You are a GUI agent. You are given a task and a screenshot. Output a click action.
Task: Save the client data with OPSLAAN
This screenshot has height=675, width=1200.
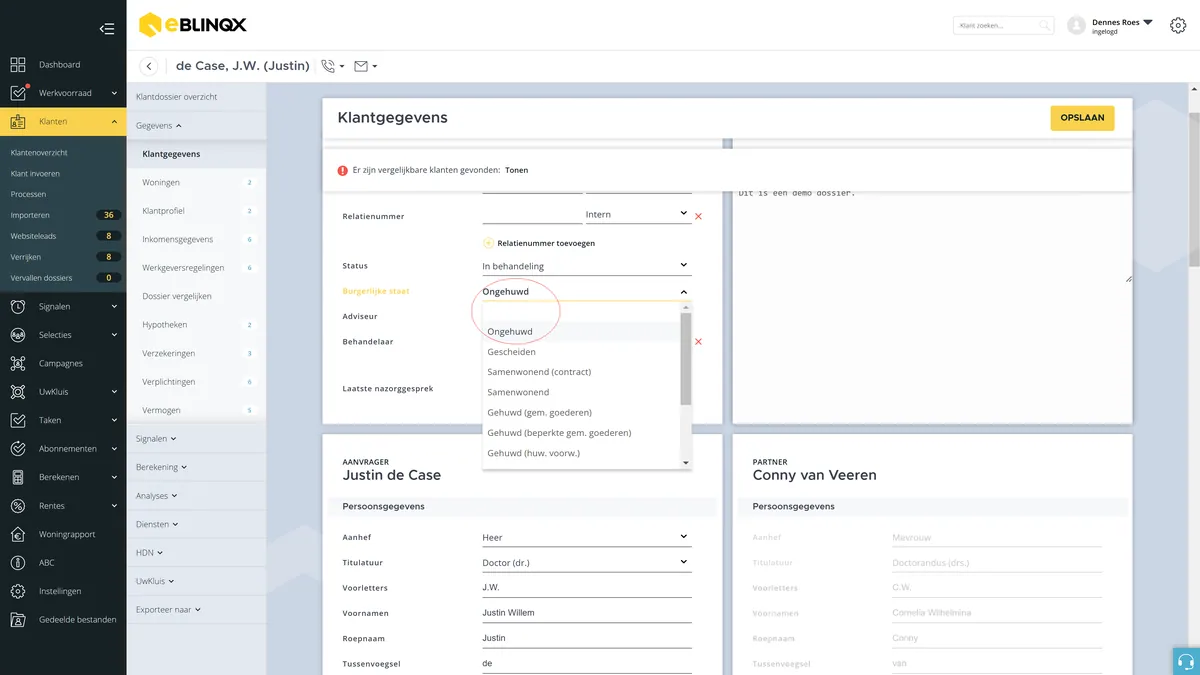[x=1082, y=118]
